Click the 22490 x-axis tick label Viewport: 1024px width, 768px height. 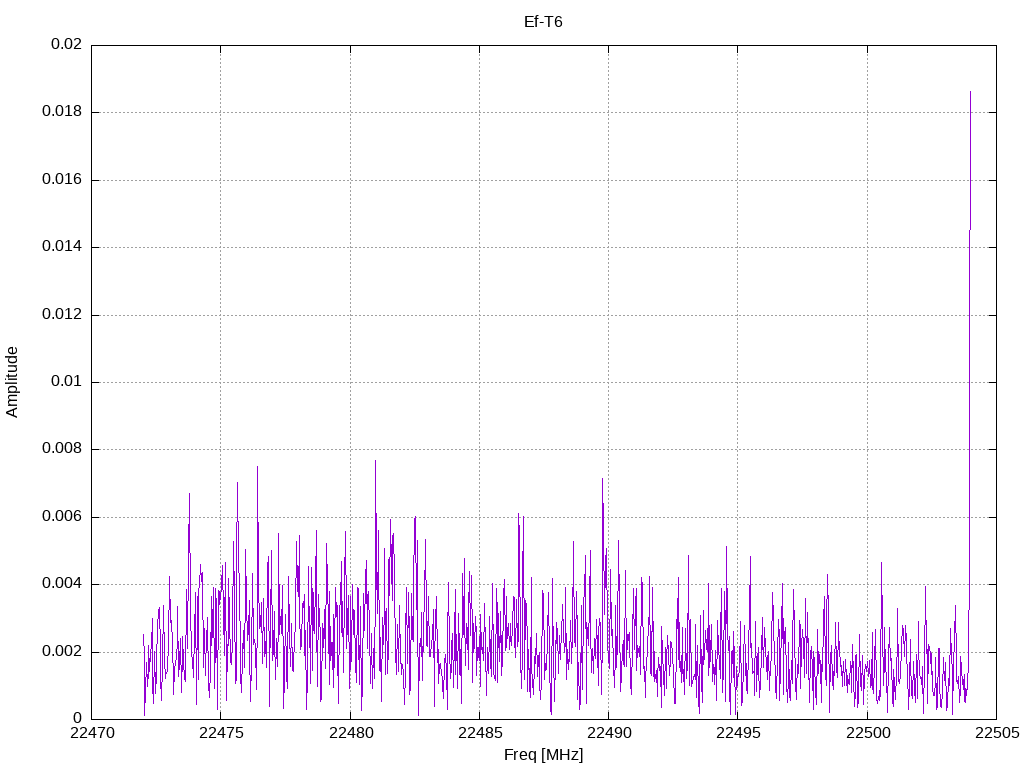coord(608,733)
